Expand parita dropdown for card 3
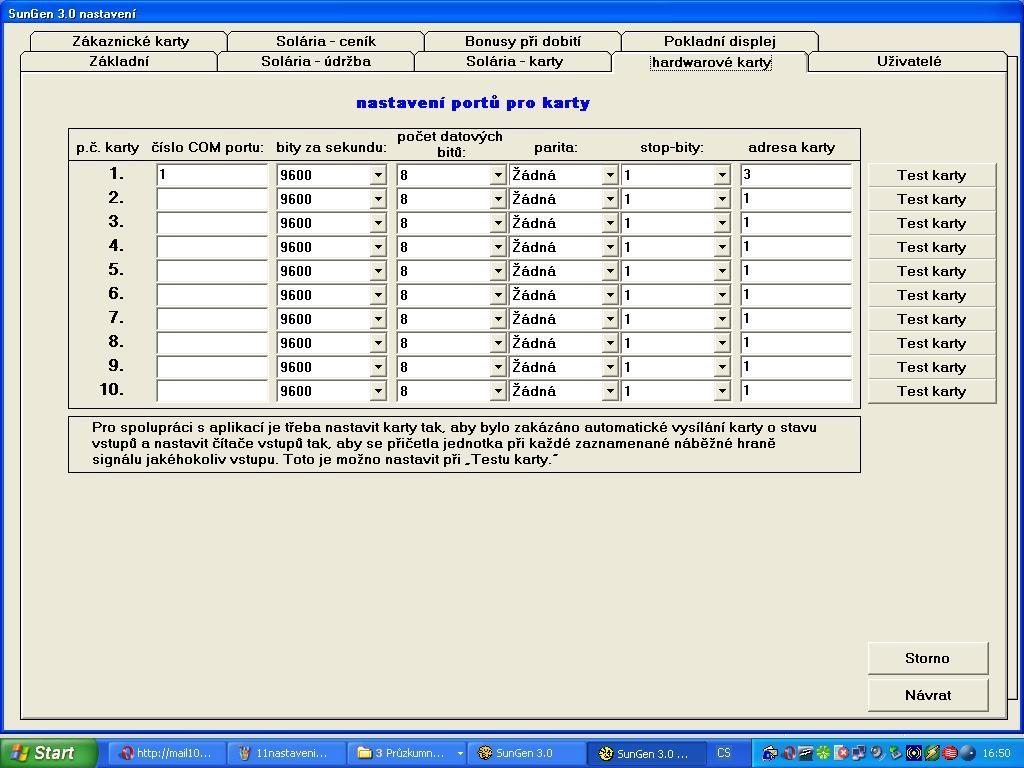1024x768 pixels. pos(610,223)
